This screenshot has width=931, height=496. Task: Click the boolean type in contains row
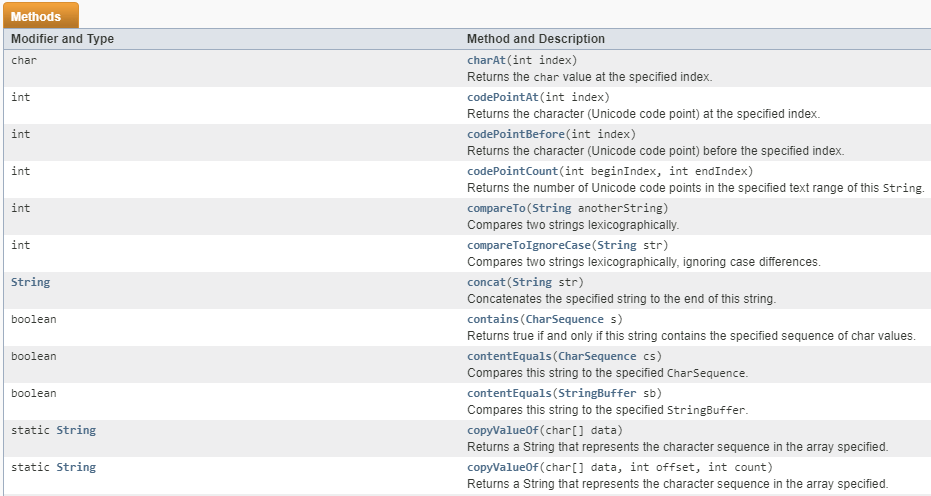pos(33,319)
